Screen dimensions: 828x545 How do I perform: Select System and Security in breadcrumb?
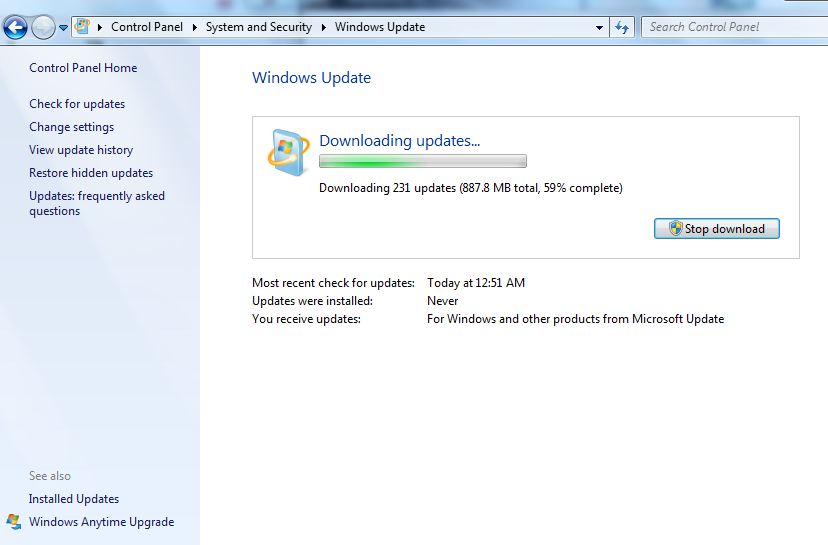pyautogui.click(x=259, y=27)
